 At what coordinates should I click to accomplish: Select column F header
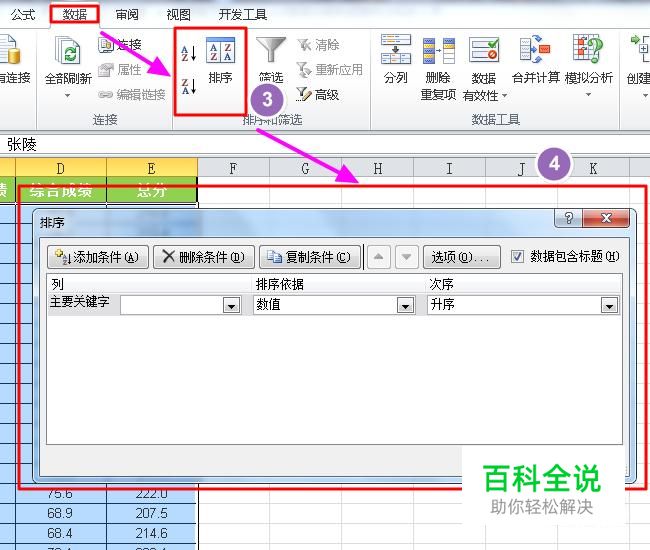click(233, 168)
